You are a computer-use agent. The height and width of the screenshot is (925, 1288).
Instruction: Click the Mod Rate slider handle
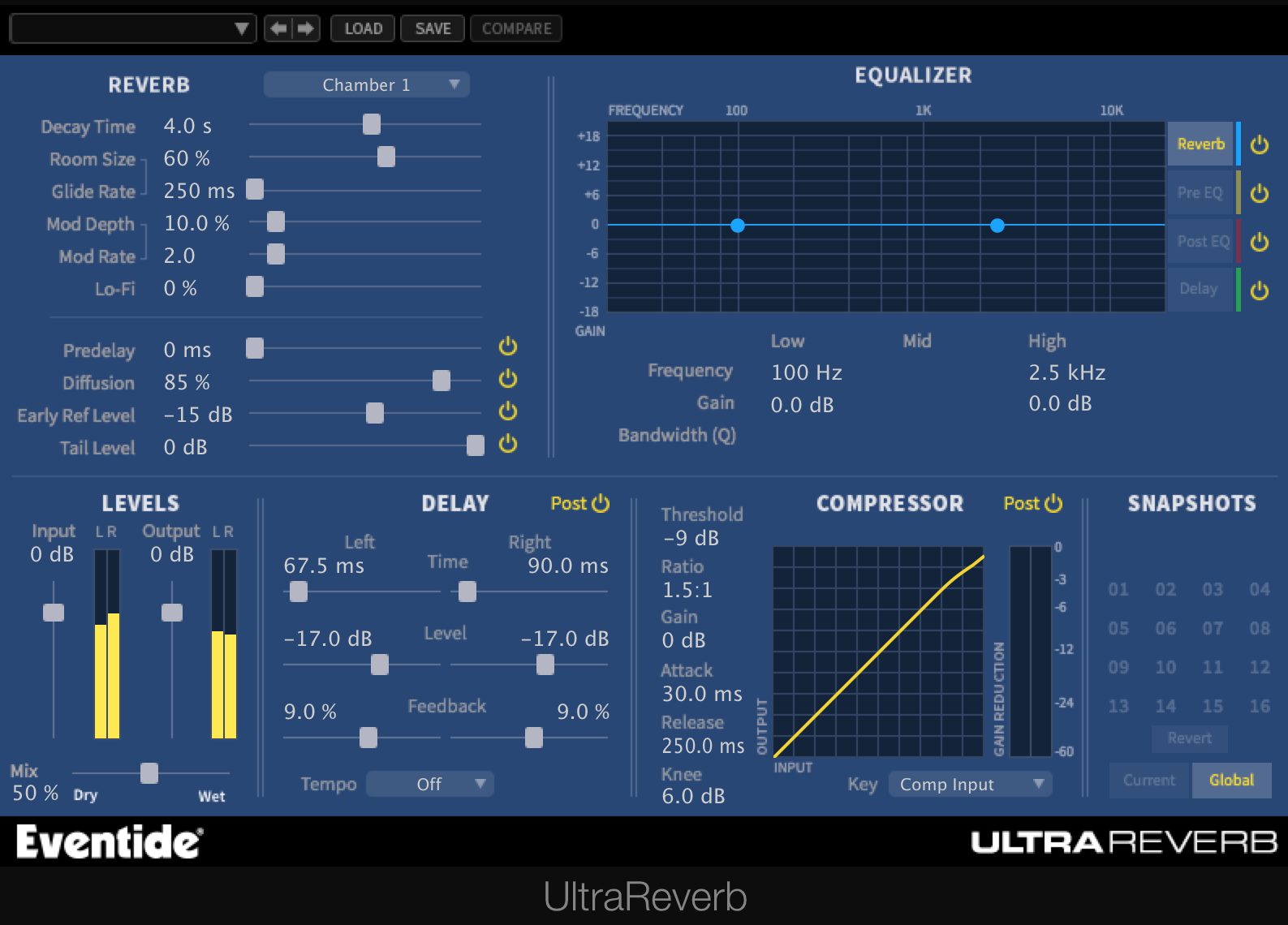(x=276, y=254)
